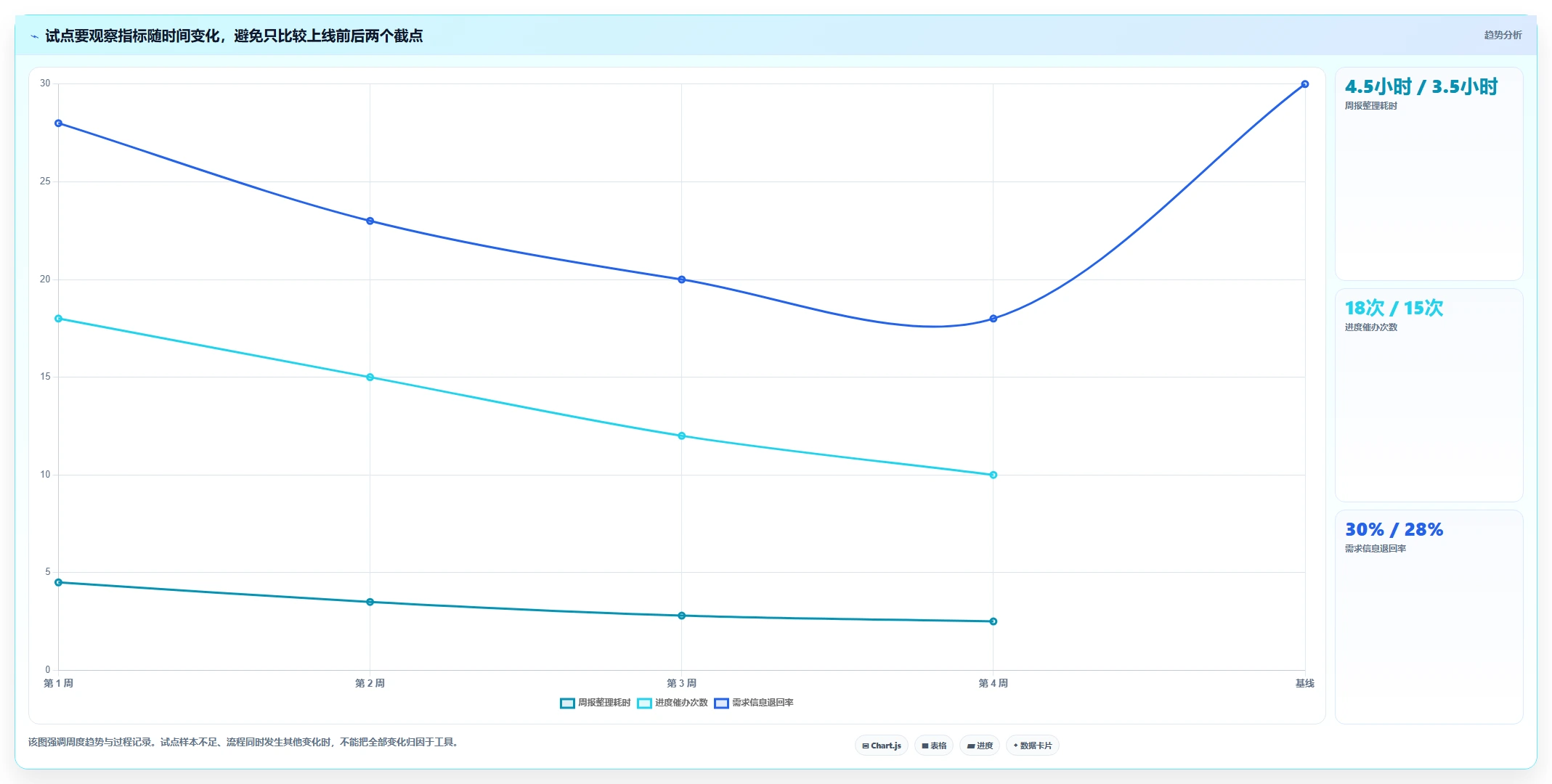Click the x-axis label 第 3 周
The height and width of the screenshot is (784, 1552).
point(682,683)
